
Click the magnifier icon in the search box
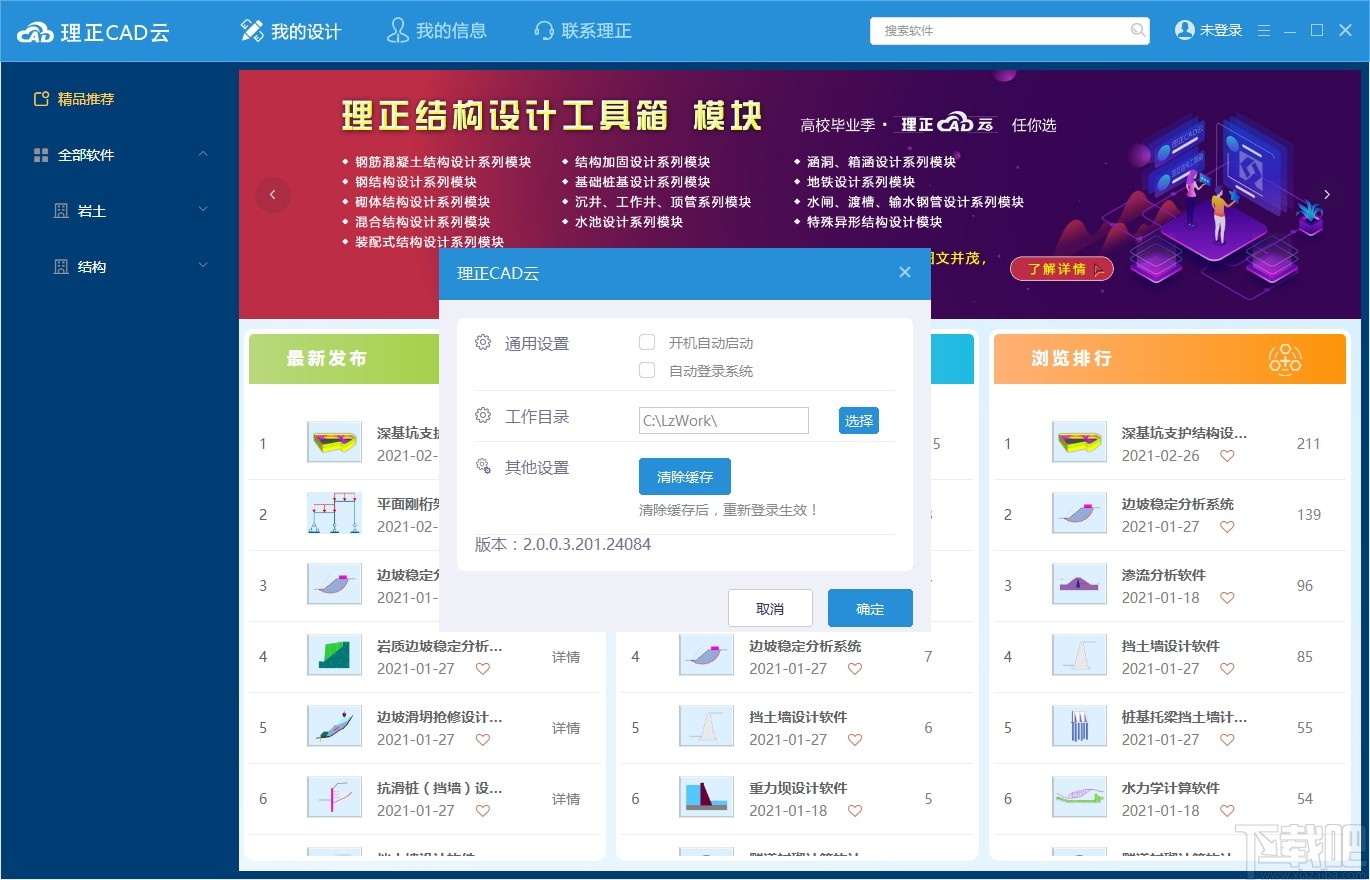(x=1138, y=31)
